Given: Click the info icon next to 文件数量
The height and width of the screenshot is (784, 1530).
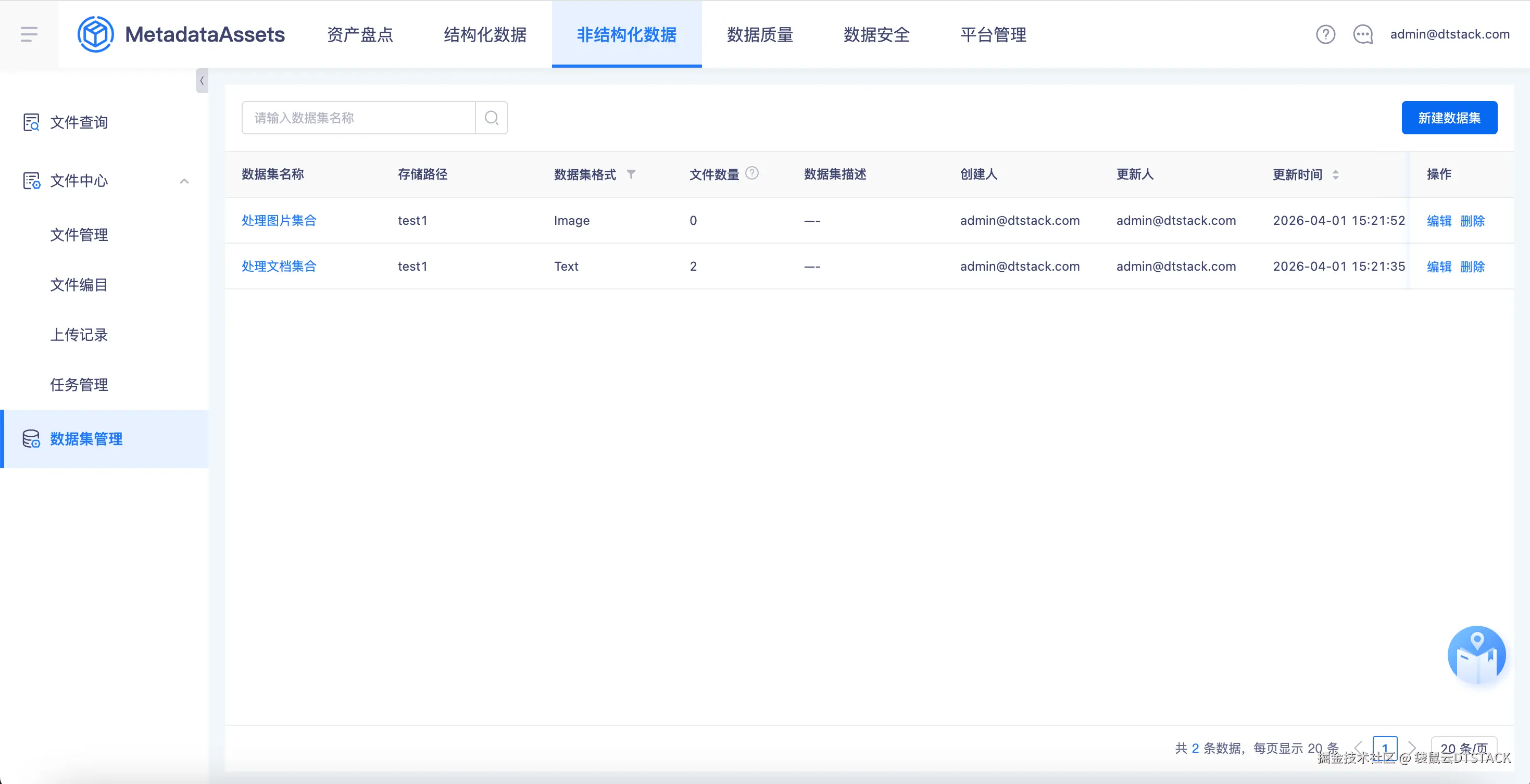Looking at the screenshot, I should [752, 173].
